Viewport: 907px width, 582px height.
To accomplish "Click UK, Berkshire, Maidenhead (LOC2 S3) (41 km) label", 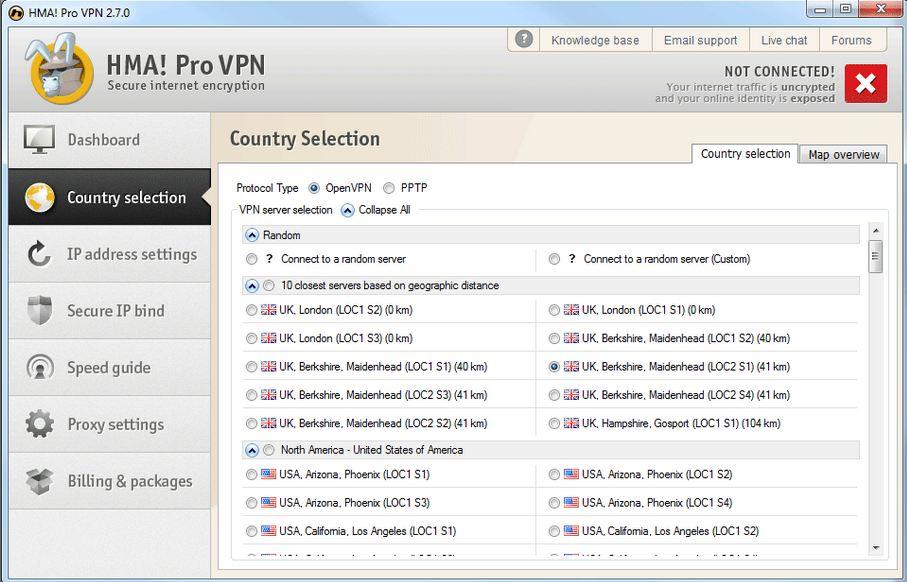I will click(x=383, y=395).
